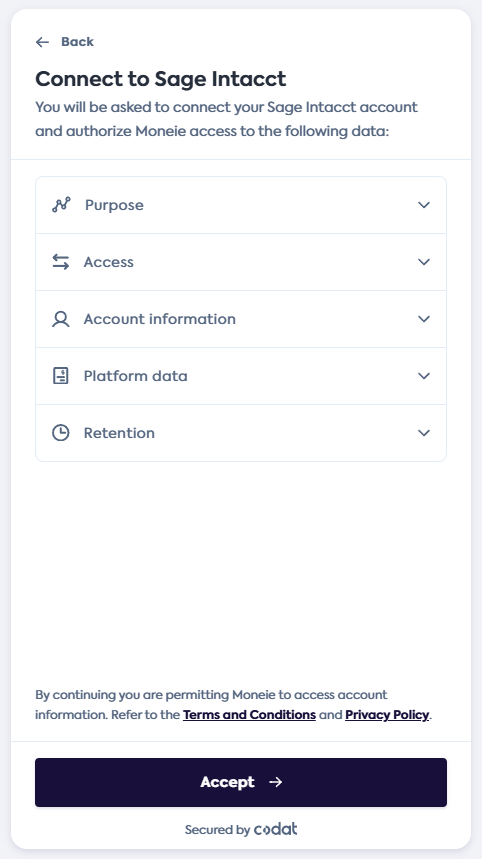Click the Purpose graph icon

click(x=61, y=205)
